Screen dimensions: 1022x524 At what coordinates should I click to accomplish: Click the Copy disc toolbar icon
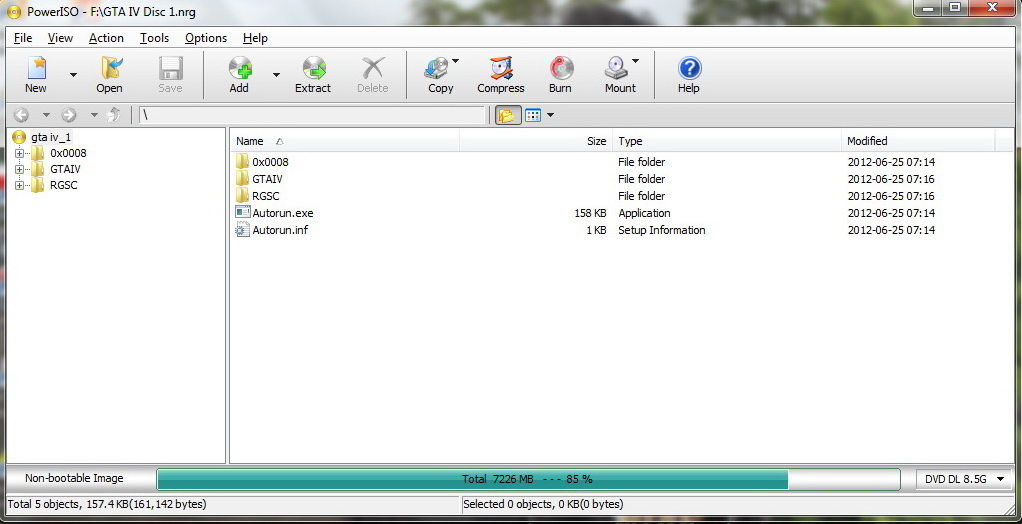point(436,68)
